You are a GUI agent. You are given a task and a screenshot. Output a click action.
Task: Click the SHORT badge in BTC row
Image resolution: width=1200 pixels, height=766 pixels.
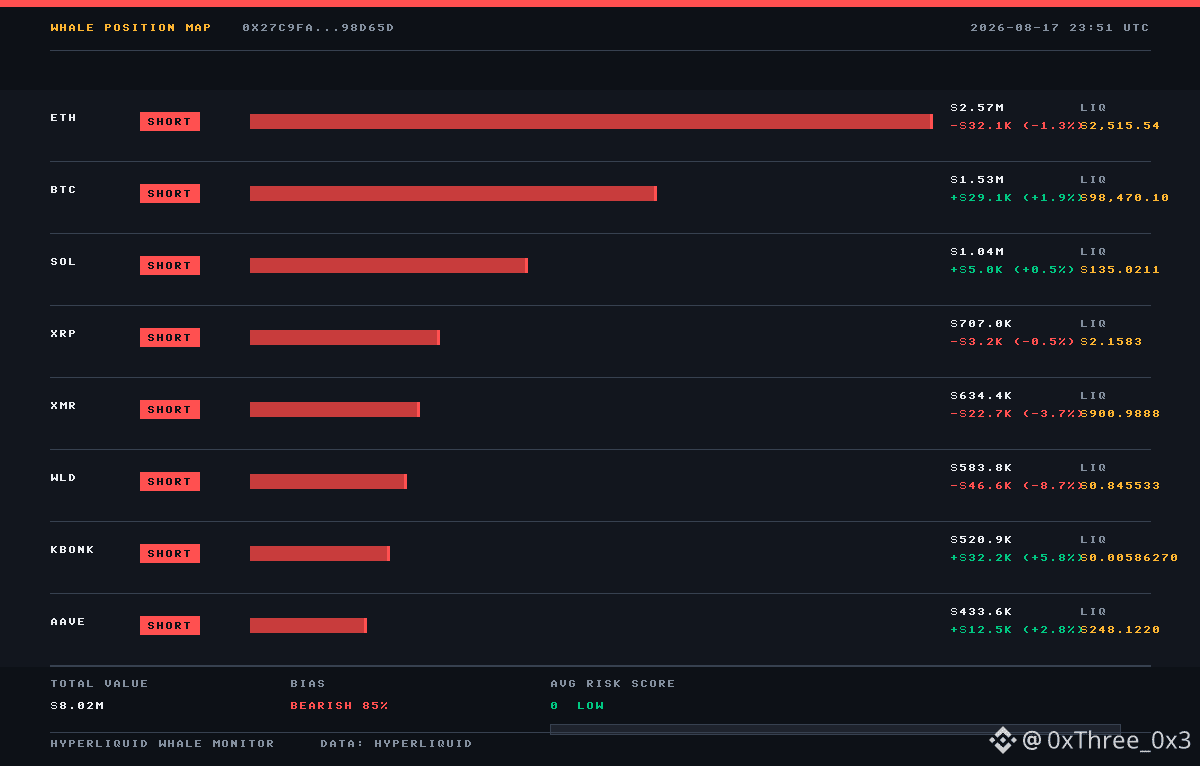[x=170, y=194]
